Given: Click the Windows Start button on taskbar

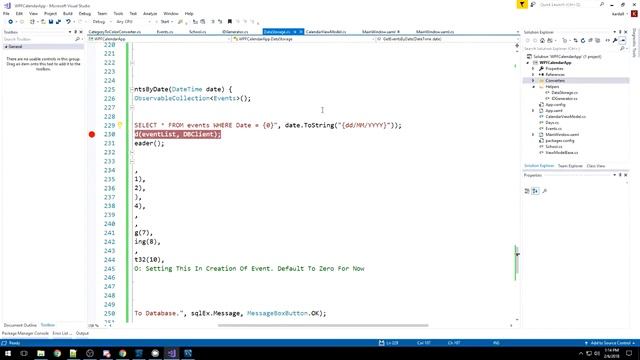Looking at the screenshot, I should 8,353.
